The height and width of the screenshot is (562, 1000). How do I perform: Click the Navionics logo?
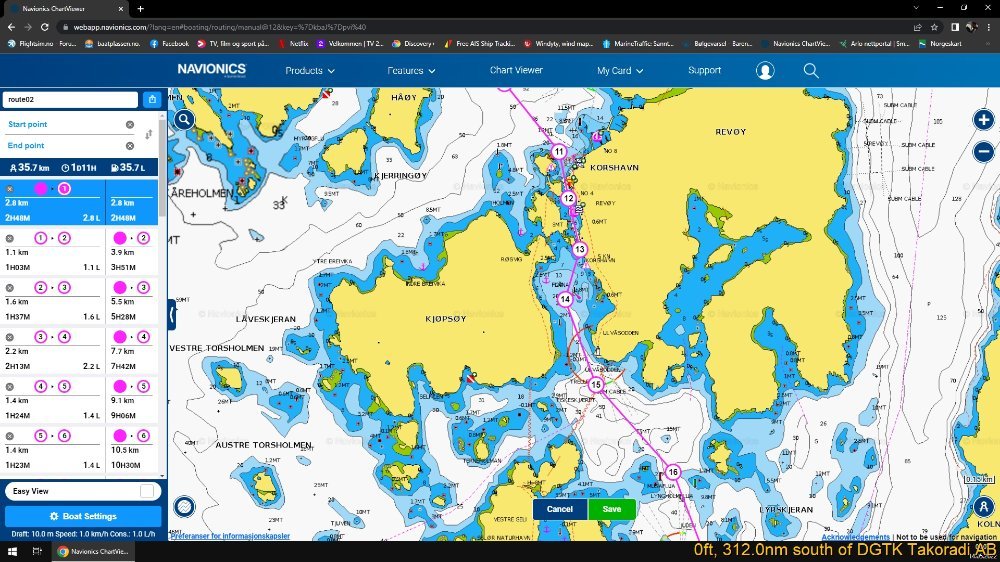(x=212, y=70)
